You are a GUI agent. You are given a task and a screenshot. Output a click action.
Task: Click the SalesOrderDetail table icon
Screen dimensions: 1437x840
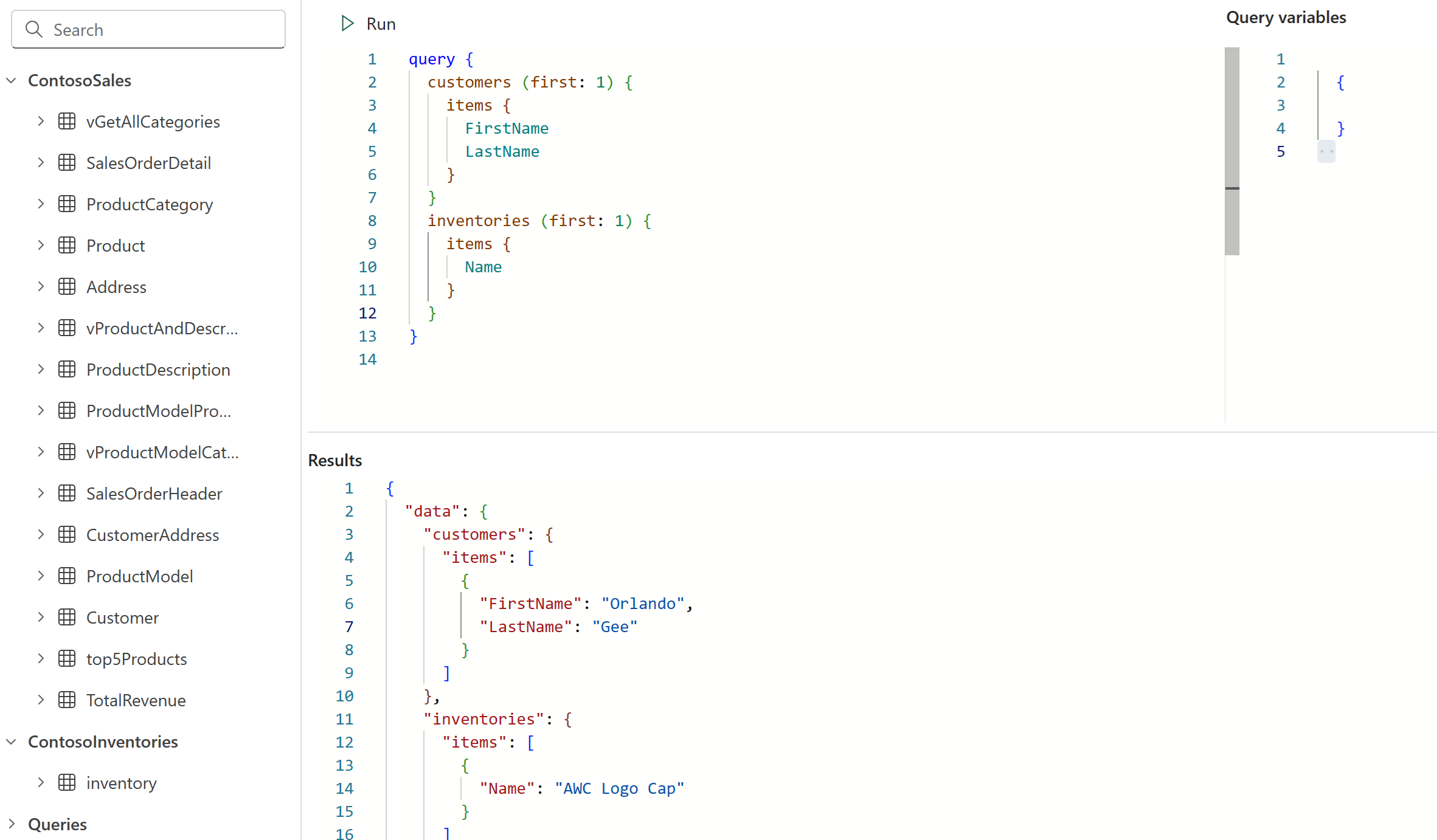[67, 163]
